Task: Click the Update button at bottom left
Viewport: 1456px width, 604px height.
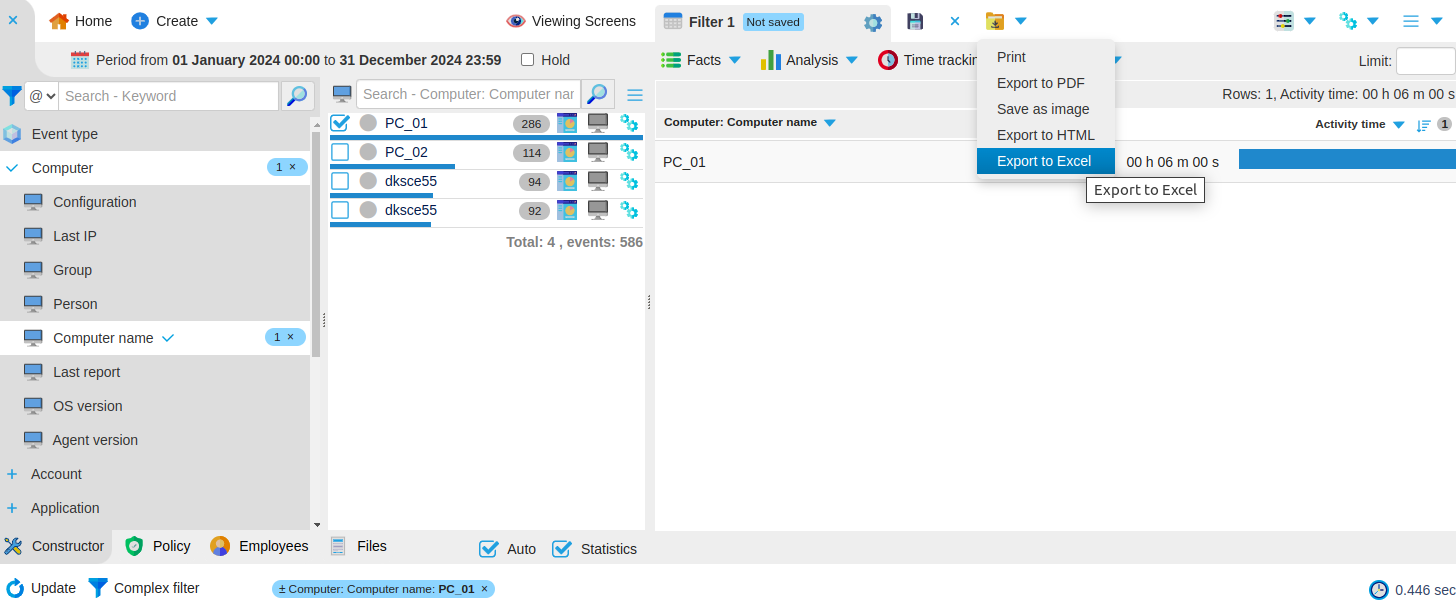Action: coord(41,588)
